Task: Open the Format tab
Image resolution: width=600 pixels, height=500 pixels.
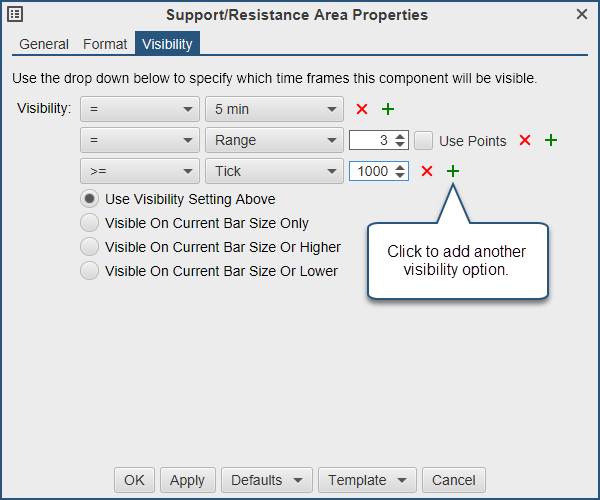Action: 105,44
